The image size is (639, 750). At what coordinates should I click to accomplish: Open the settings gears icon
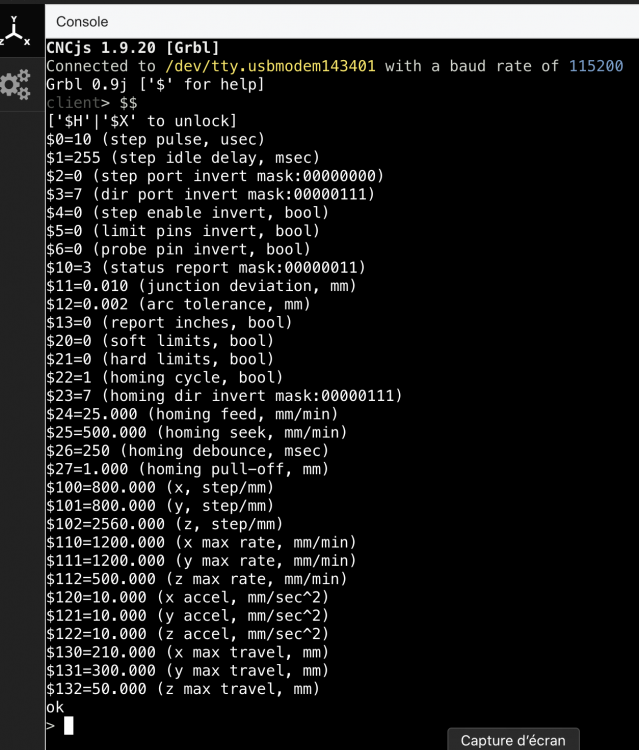tap(15, 85)
